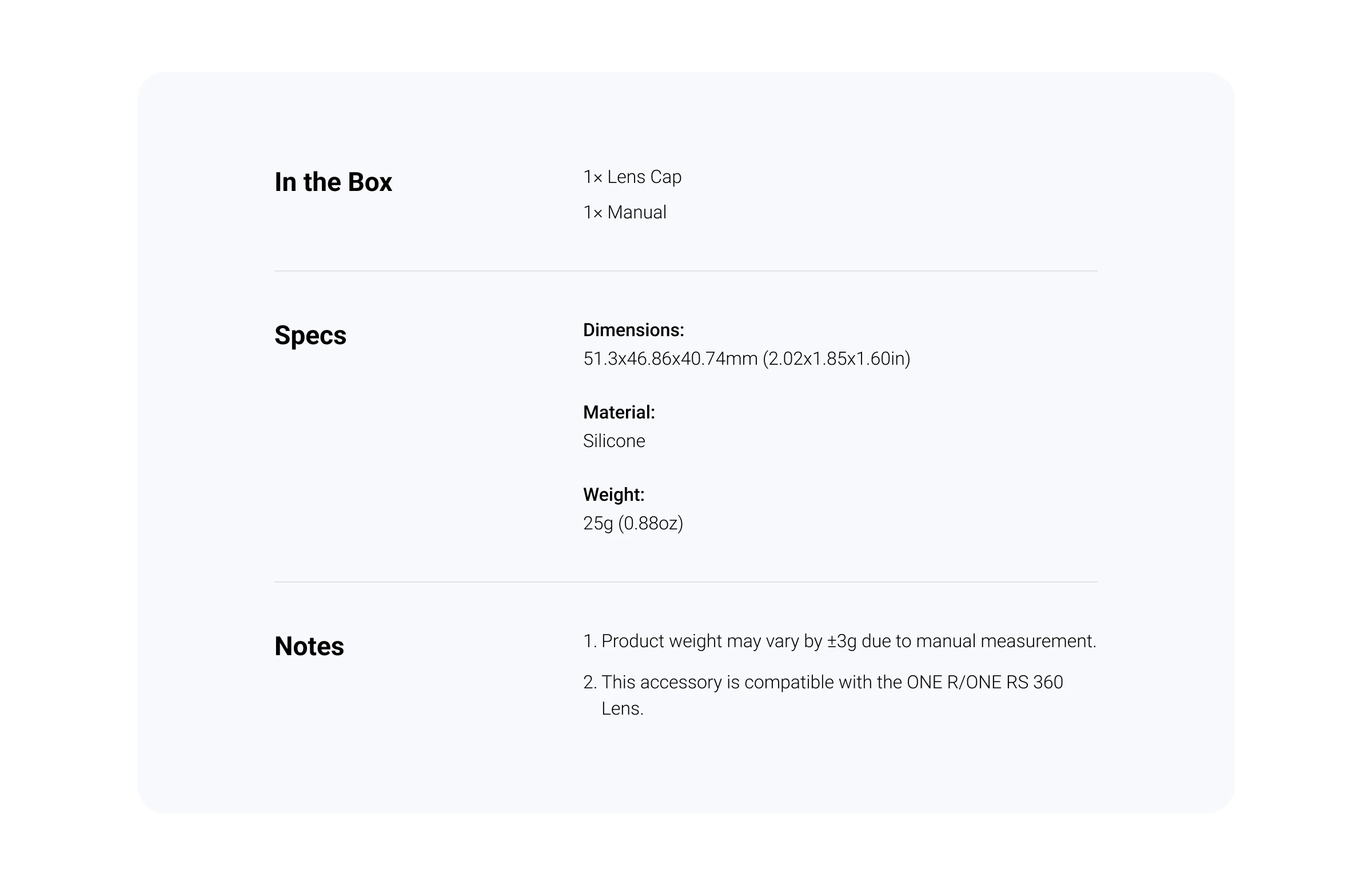Click the divider line above Notes section

685,582
